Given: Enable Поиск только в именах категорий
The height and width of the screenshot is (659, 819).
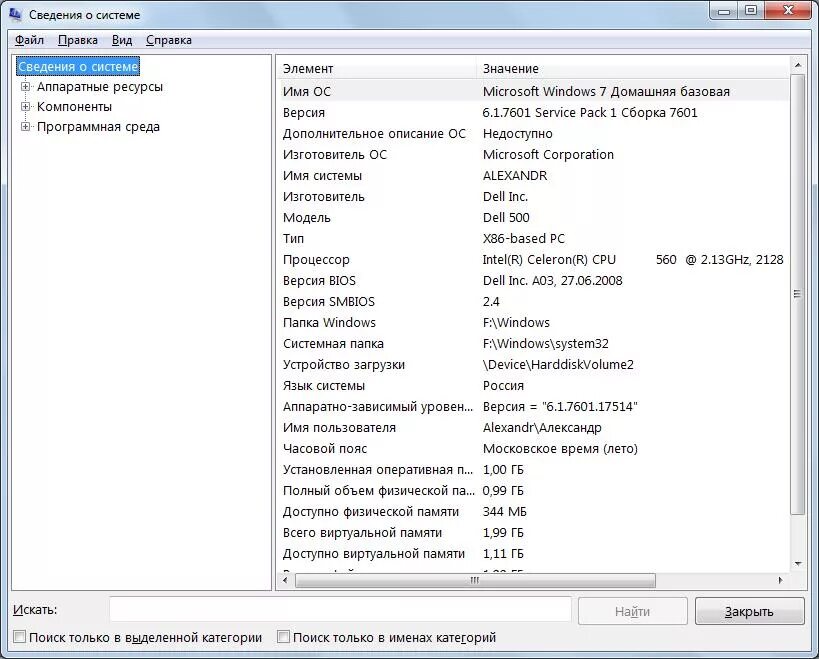Looking at the screenshot, I should tap(281, 636).
